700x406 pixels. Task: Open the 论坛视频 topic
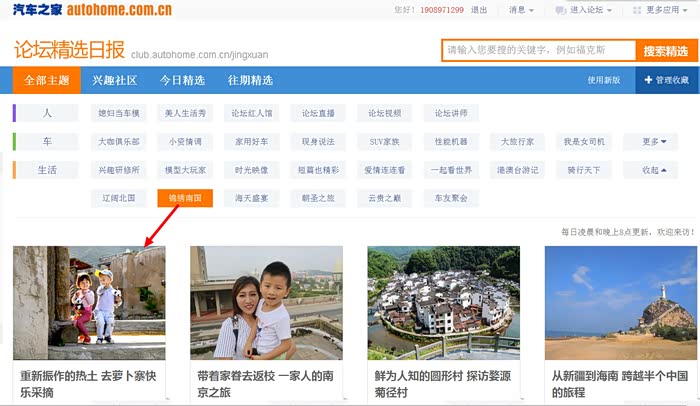tap(385, 113)
